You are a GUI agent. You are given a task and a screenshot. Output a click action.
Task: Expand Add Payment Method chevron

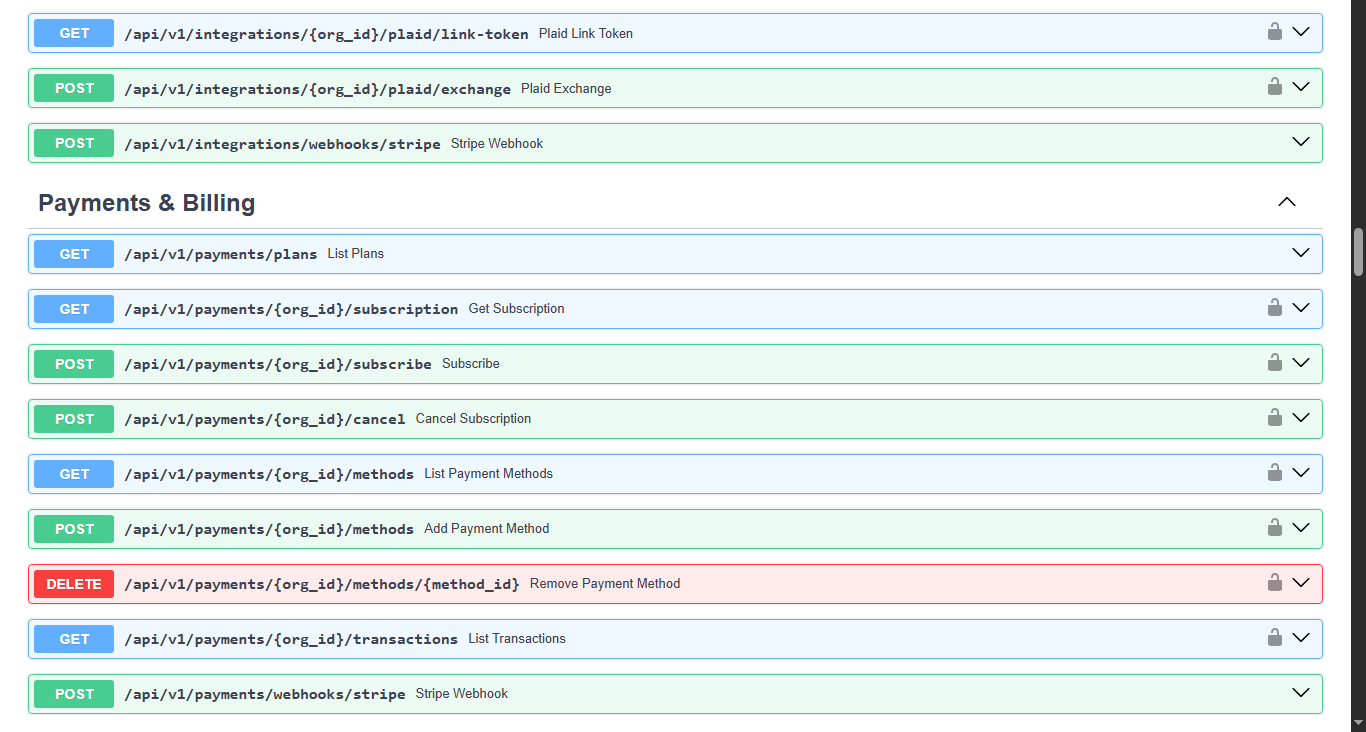(x=1301, y=528)
